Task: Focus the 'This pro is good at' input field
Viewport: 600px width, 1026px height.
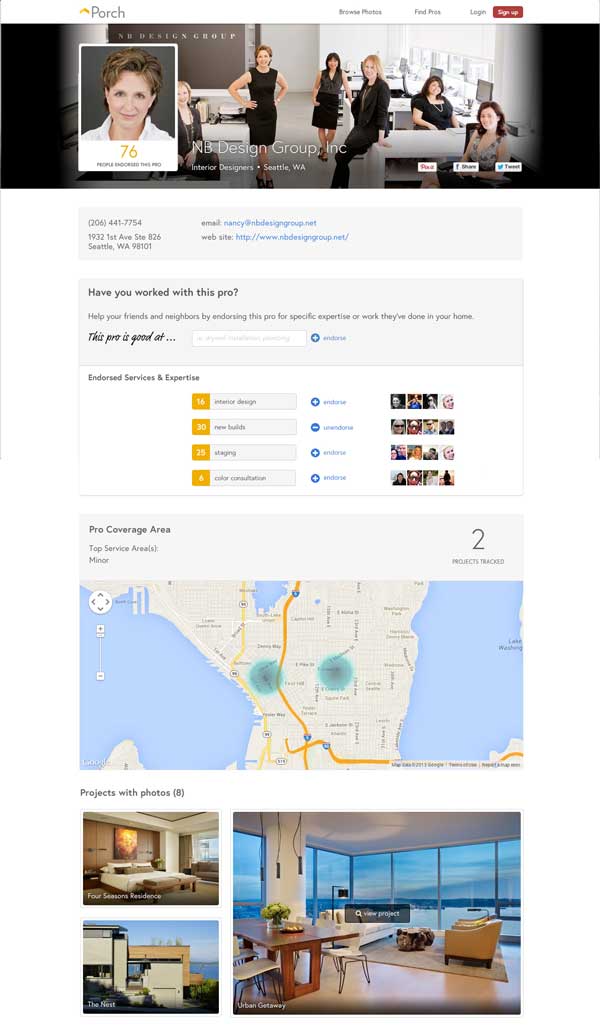Action: (249, 338)
